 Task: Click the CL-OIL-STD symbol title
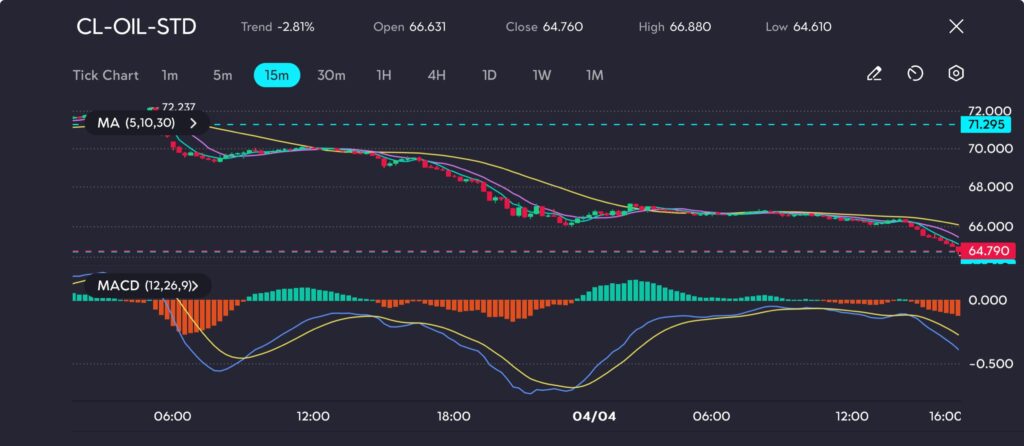(x=136, y=27)
